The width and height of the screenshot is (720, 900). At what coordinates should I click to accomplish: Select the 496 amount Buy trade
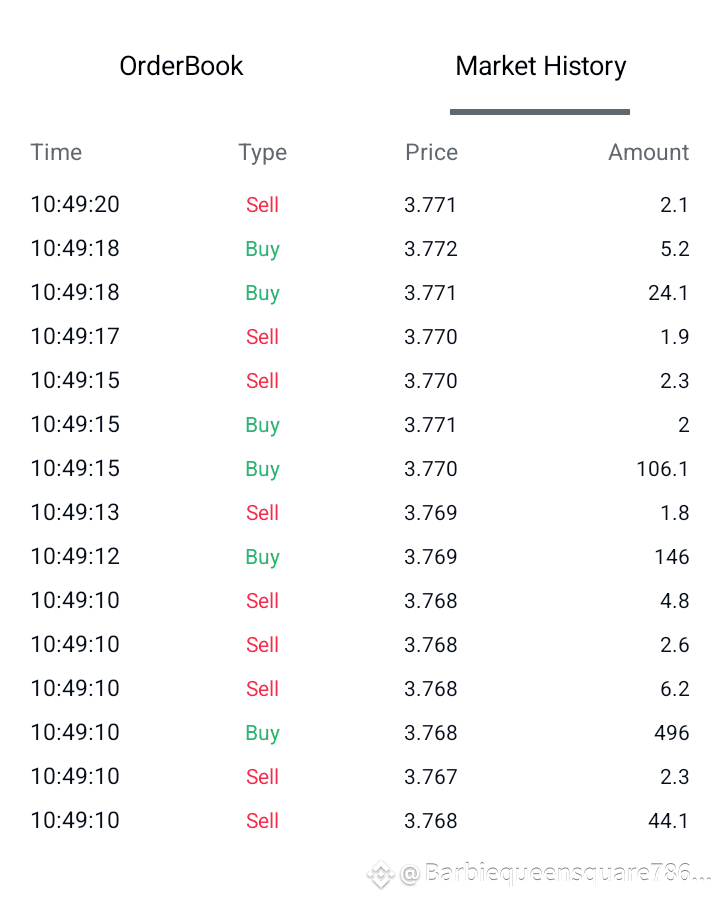(x=360, y=732)
